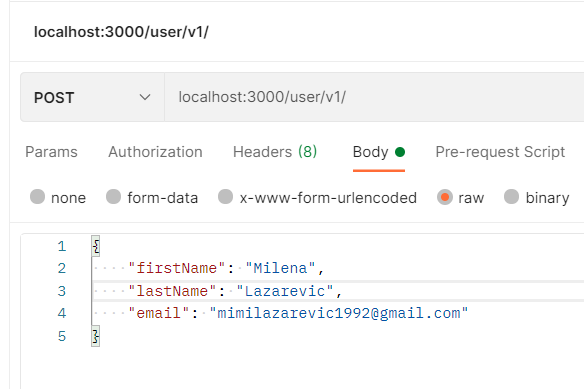The image size is (584, 389).
Task: Select the Body tab
Action: point(379,152)
